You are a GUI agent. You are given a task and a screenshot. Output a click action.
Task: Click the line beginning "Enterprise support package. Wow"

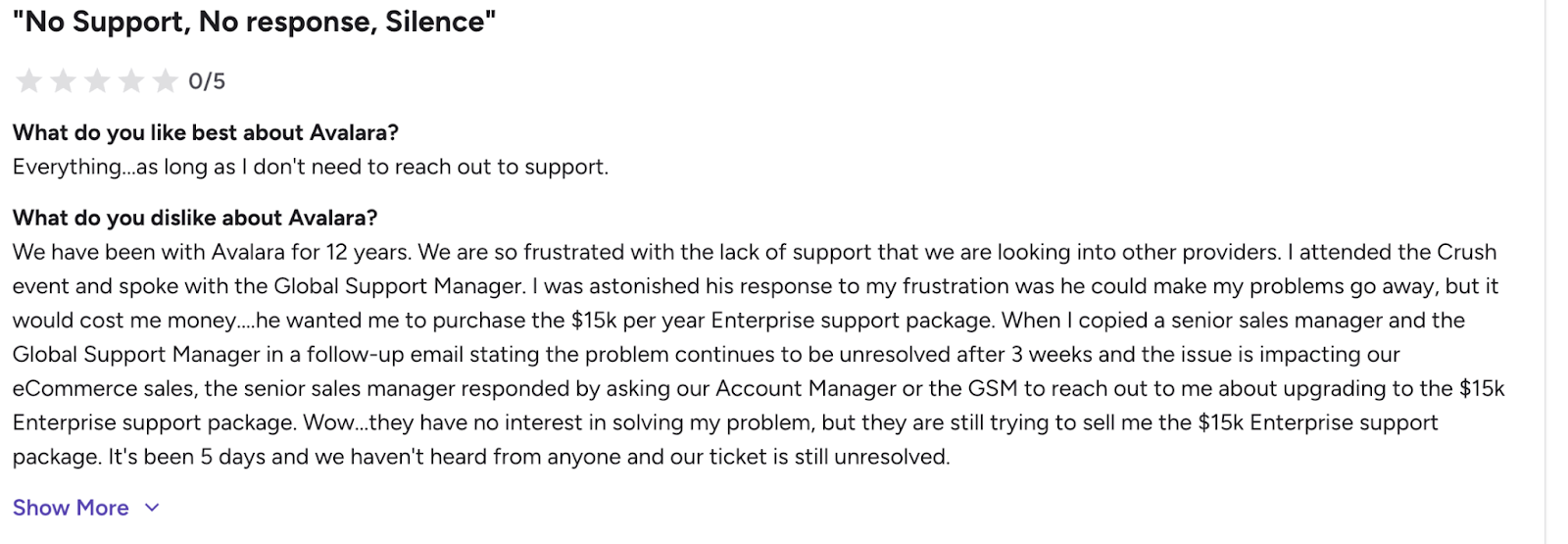coord(725,422)
